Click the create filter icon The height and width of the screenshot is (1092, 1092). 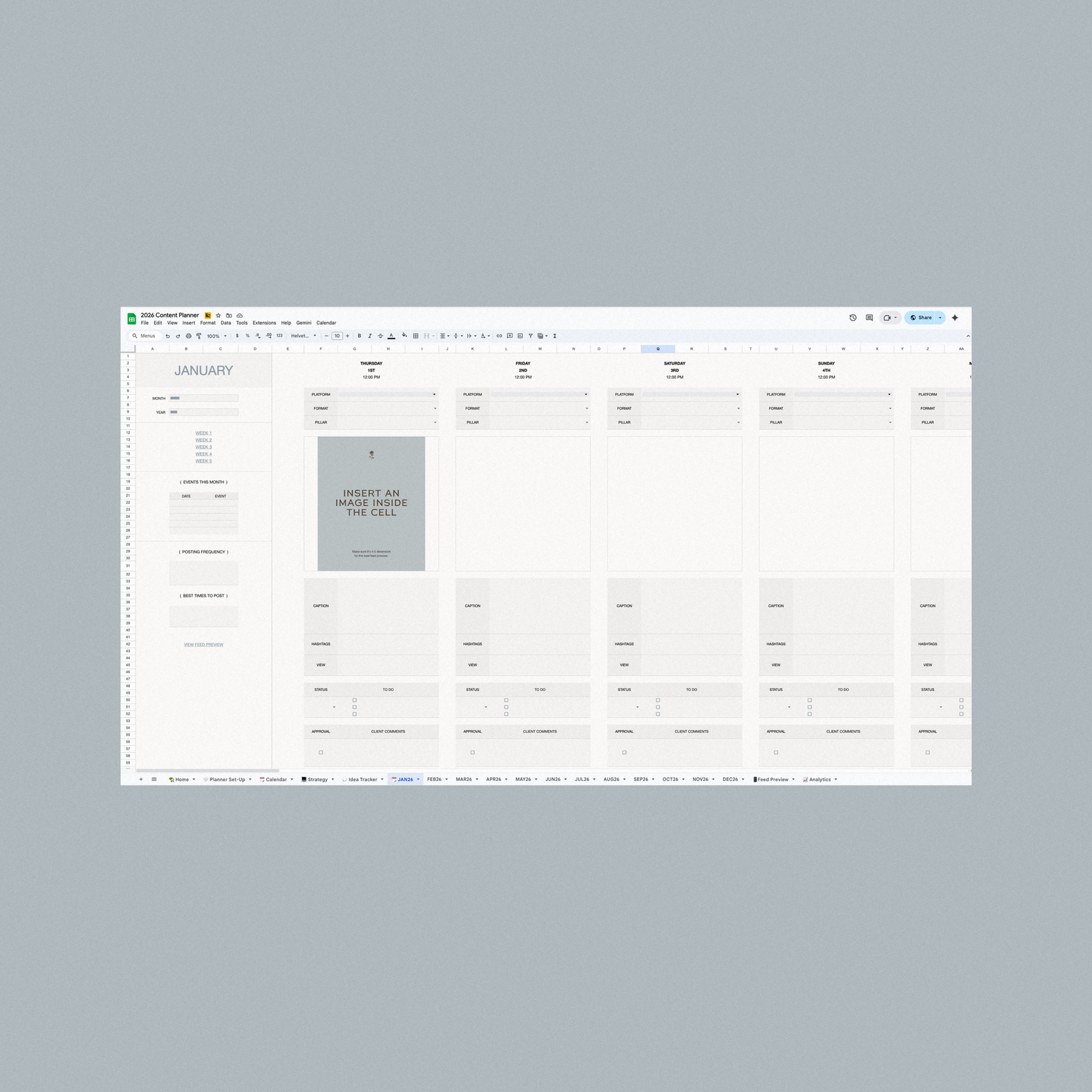coord(530,336)
